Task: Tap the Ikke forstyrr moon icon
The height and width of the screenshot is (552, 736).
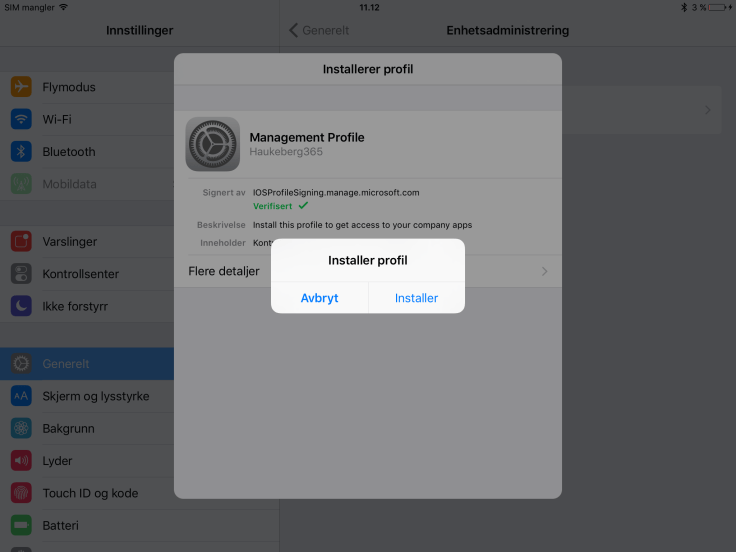Action: point(21,306)
